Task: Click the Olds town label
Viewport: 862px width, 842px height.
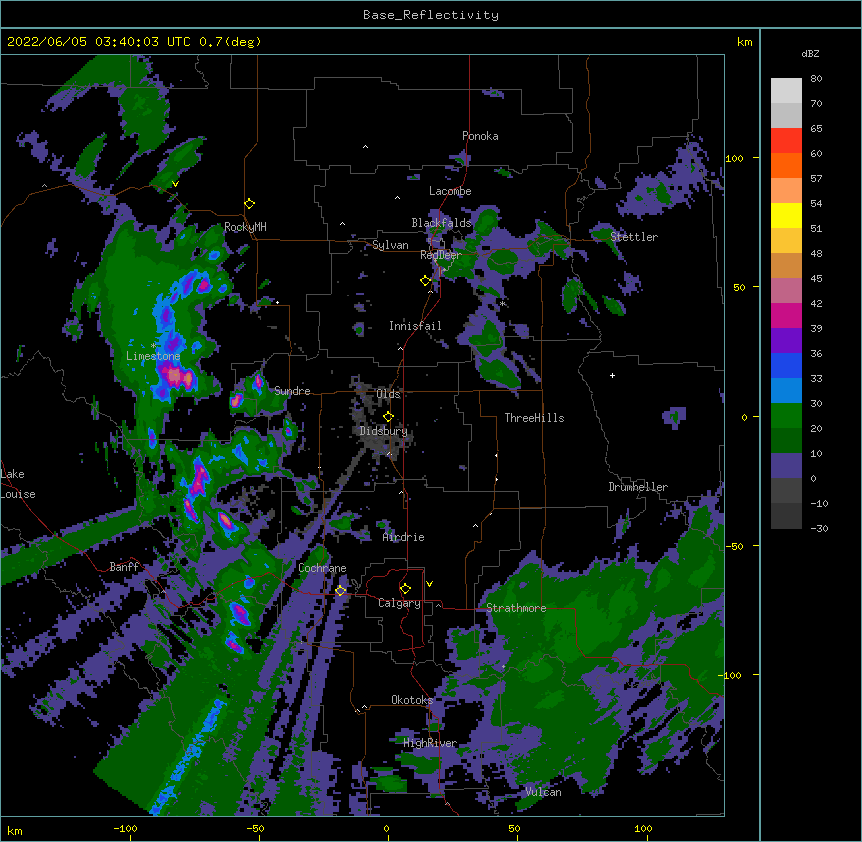Action: click(x=388, y=394)
